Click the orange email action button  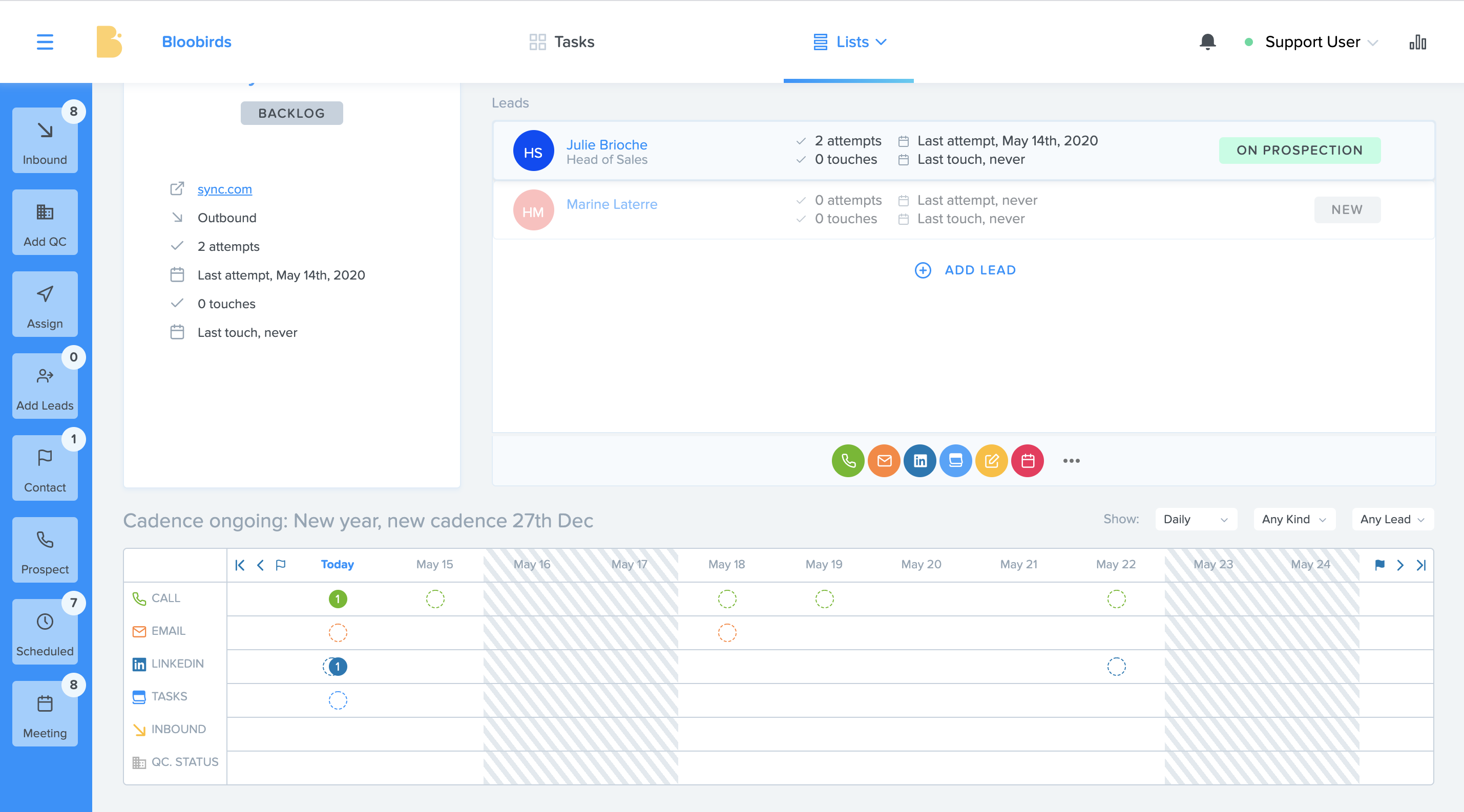point(884,460)
